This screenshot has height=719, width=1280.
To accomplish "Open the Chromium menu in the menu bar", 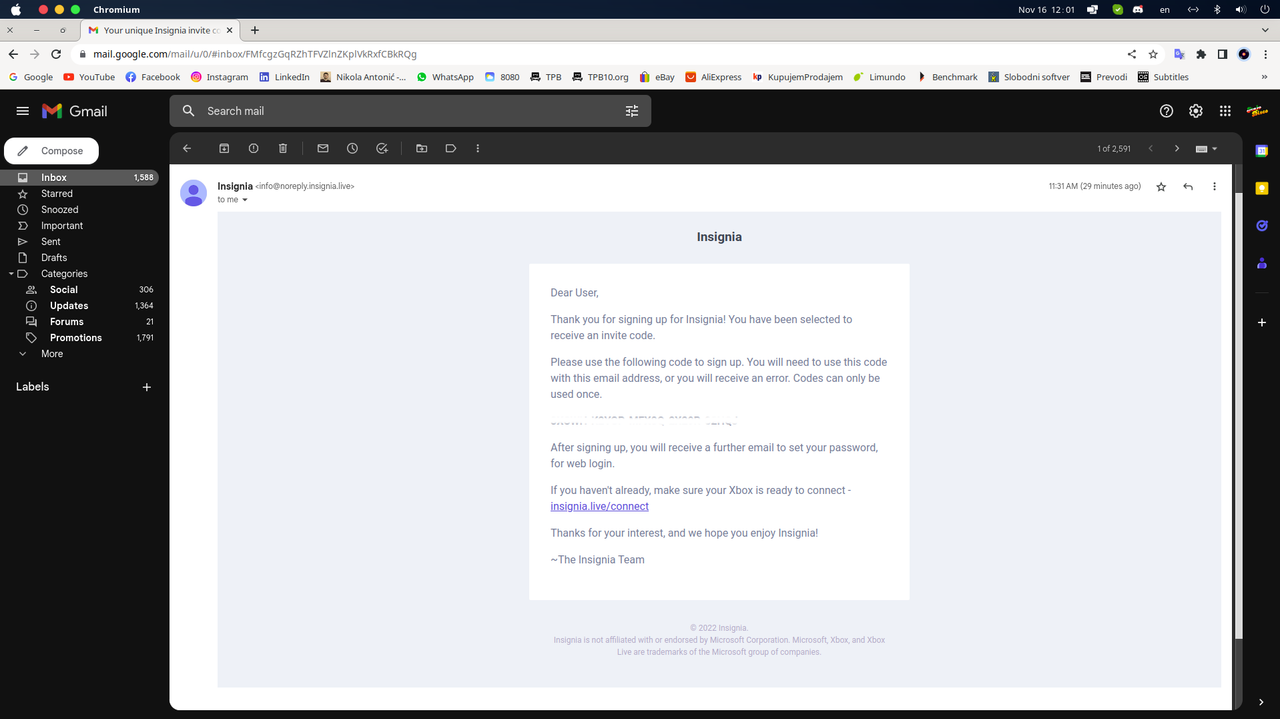I will click(x=116, y=9).
